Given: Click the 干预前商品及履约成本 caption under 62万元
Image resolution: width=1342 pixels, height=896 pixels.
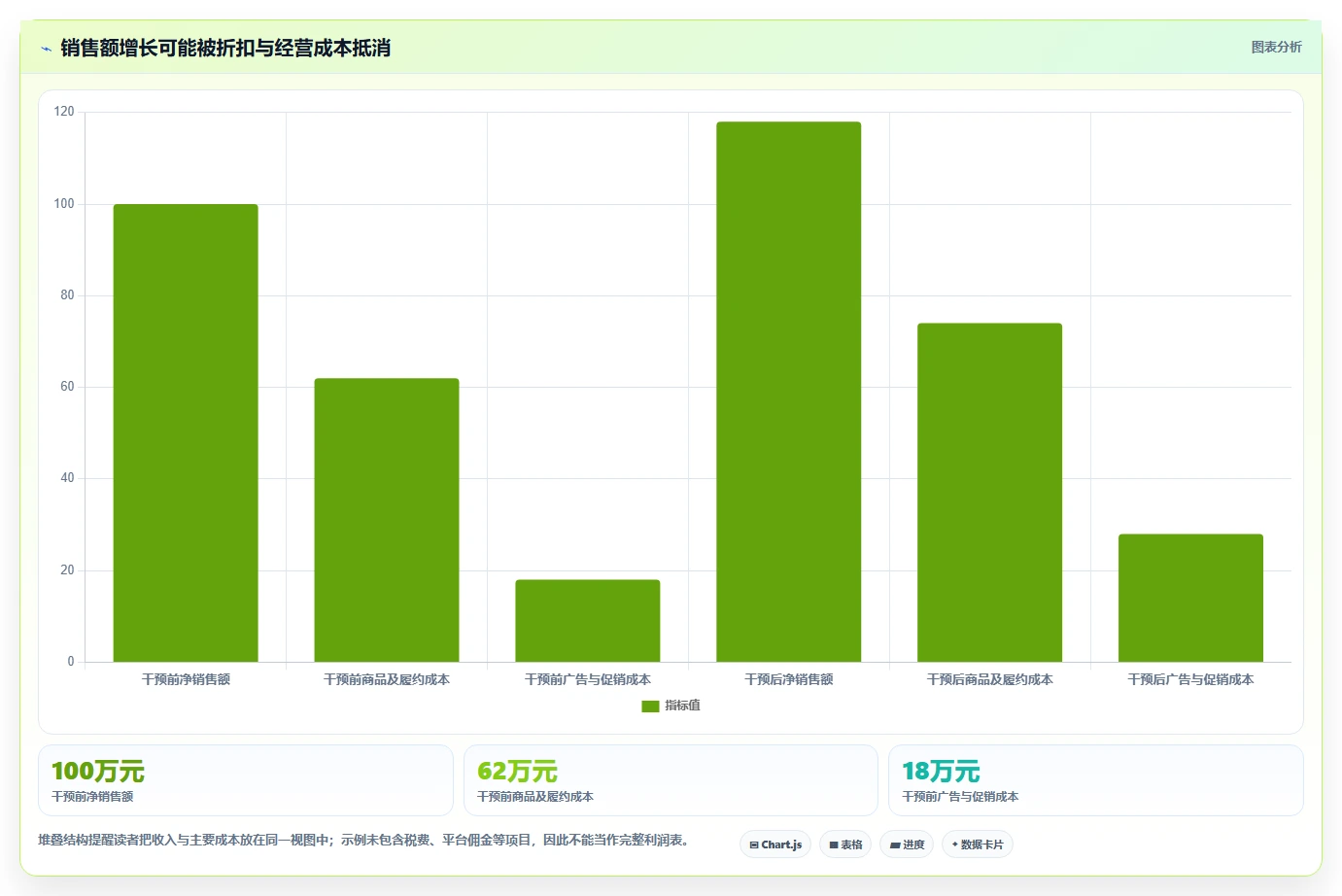Looking at the screenshot, I should click(535, 797).
